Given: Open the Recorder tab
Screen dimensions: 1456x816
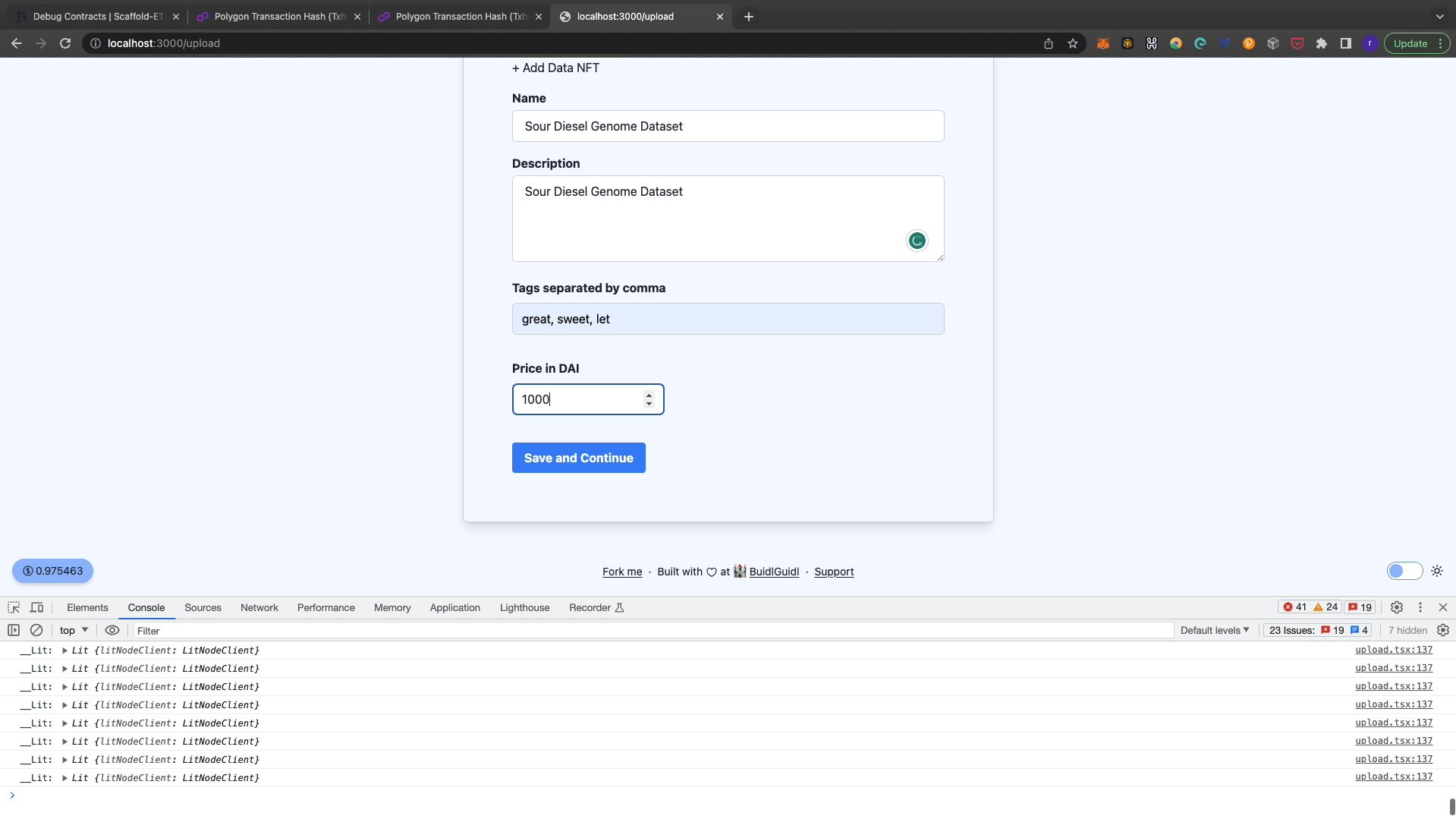Looking at the screenshot, I should (x=596, y=607).
